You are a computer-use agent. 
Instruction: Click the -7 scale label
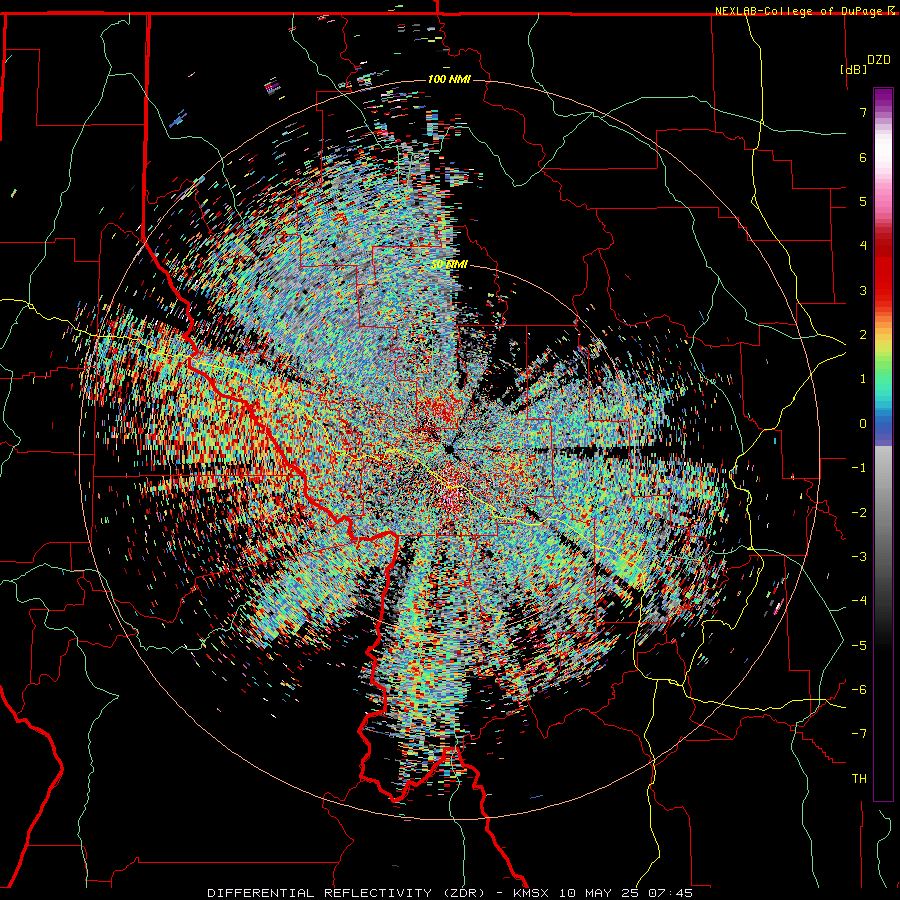859,734
